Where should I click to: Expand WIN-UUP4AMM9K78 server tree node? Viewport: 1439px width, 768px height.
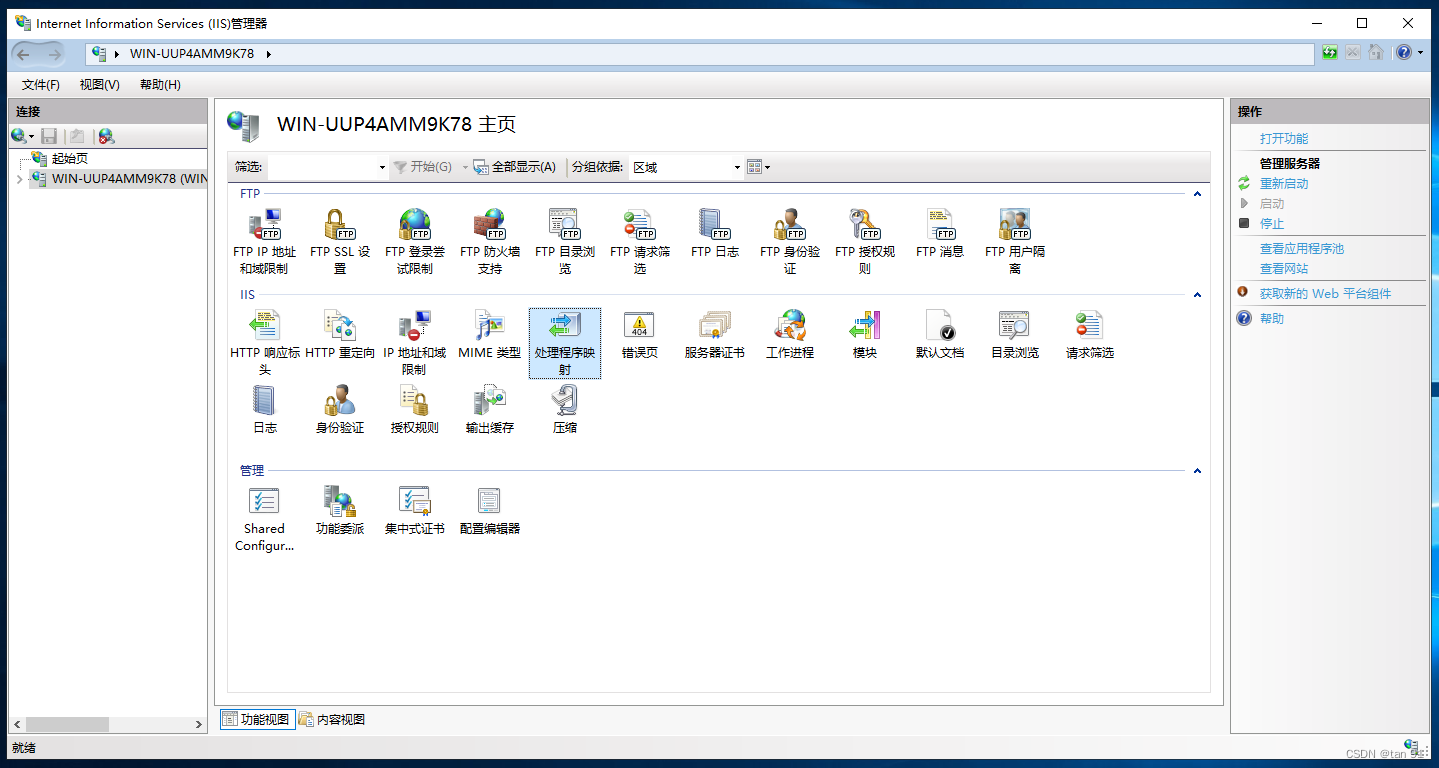[19, 179]
